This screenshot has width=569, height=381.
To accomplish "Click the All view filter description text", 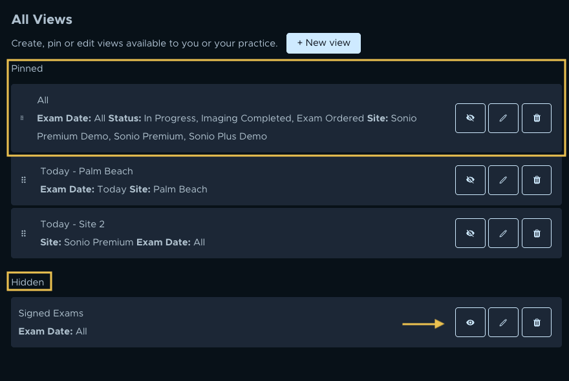I will click(227, 127).
